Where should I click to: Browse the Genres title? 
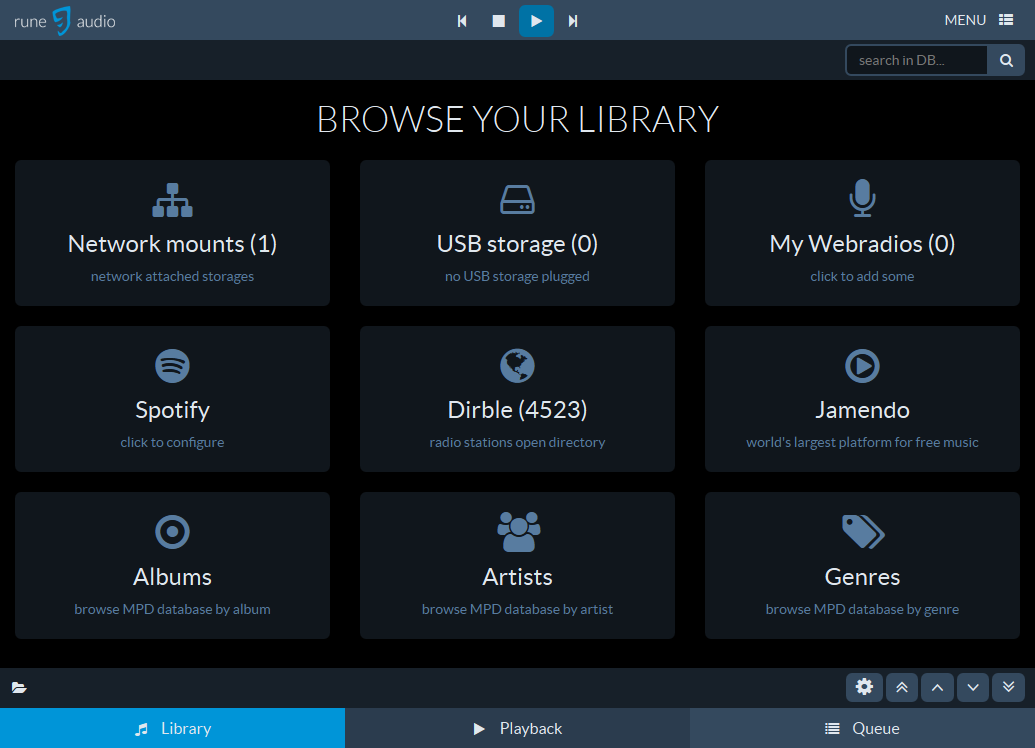point(862,577)
